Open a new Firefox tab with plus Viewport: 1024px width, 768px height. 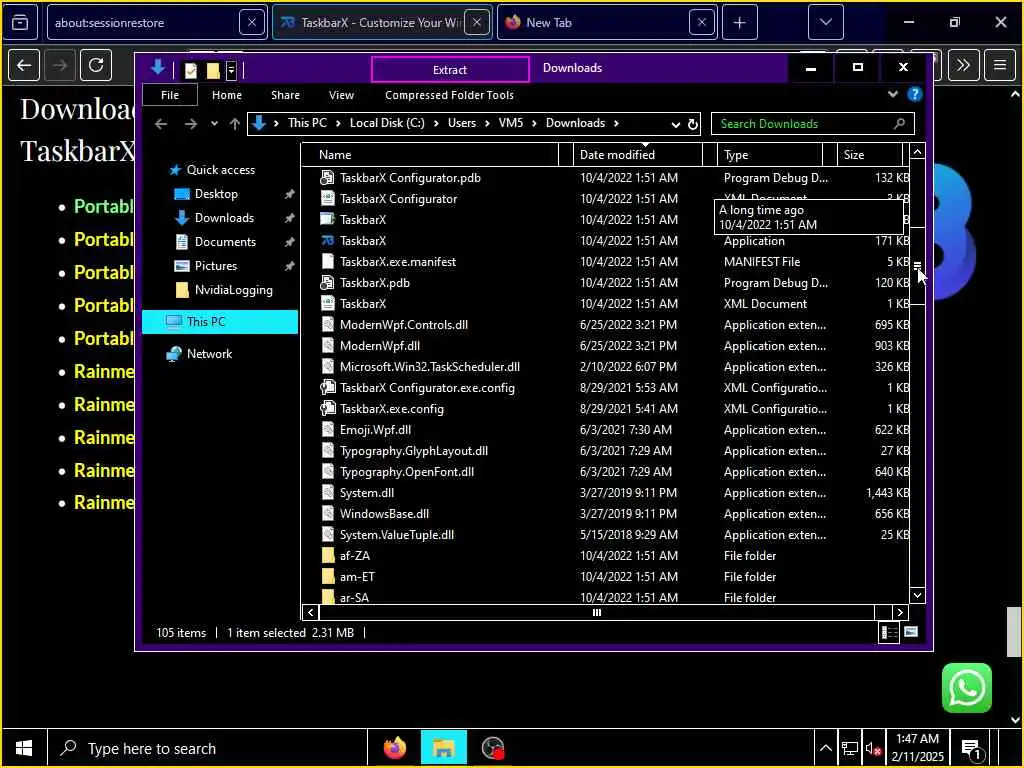point(739,23)
